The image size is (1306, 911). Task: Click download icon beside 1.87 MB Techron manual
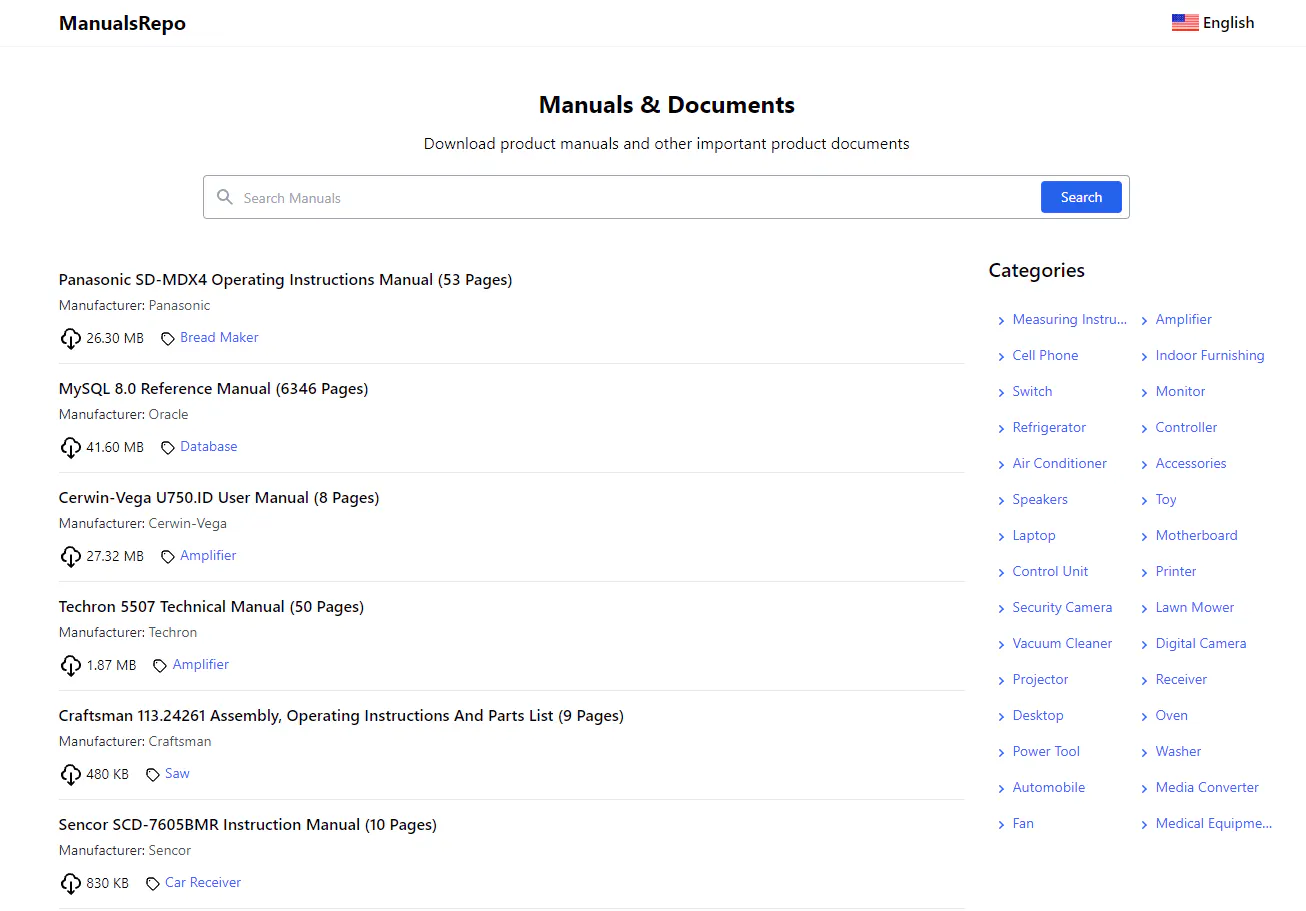point(70,665)
